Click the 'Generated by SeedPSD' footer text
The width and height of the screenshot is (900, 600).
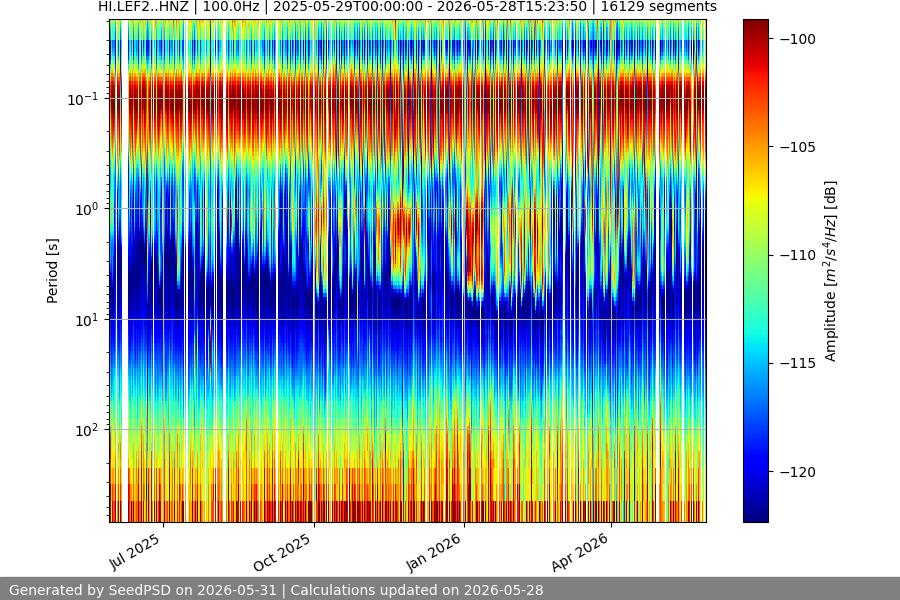click(x=276, y=590)
